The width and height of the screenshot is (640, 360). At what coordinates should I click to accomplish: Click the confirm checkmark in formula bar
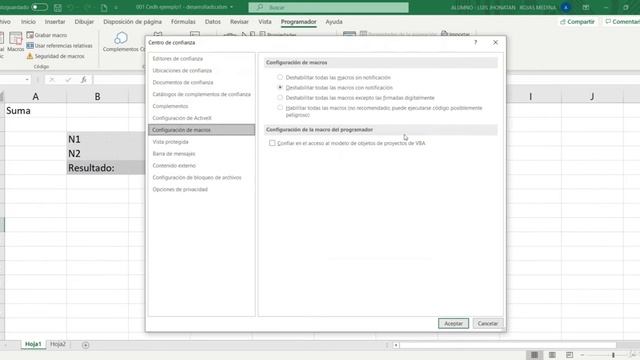[68, 80]
